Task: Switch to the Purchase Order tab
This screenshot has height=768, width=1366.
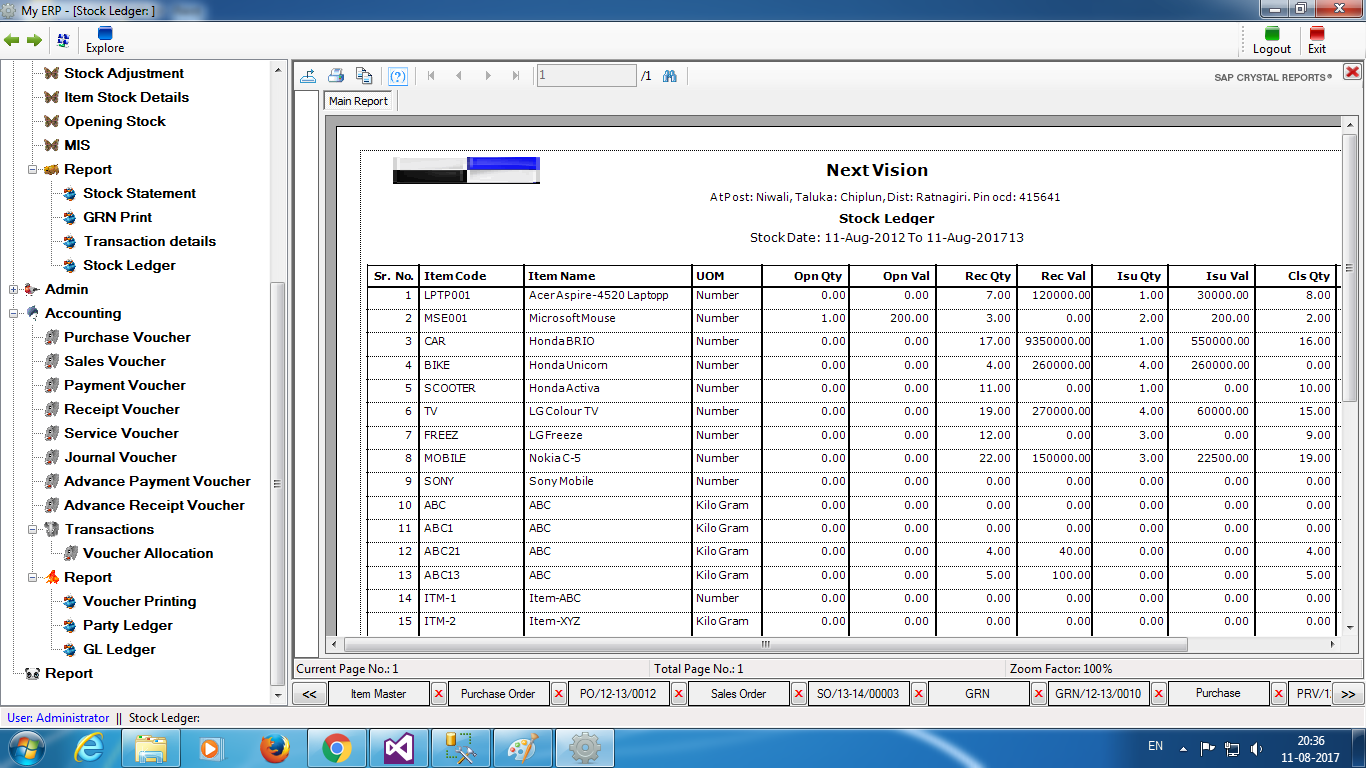Action: click(498, 694)
